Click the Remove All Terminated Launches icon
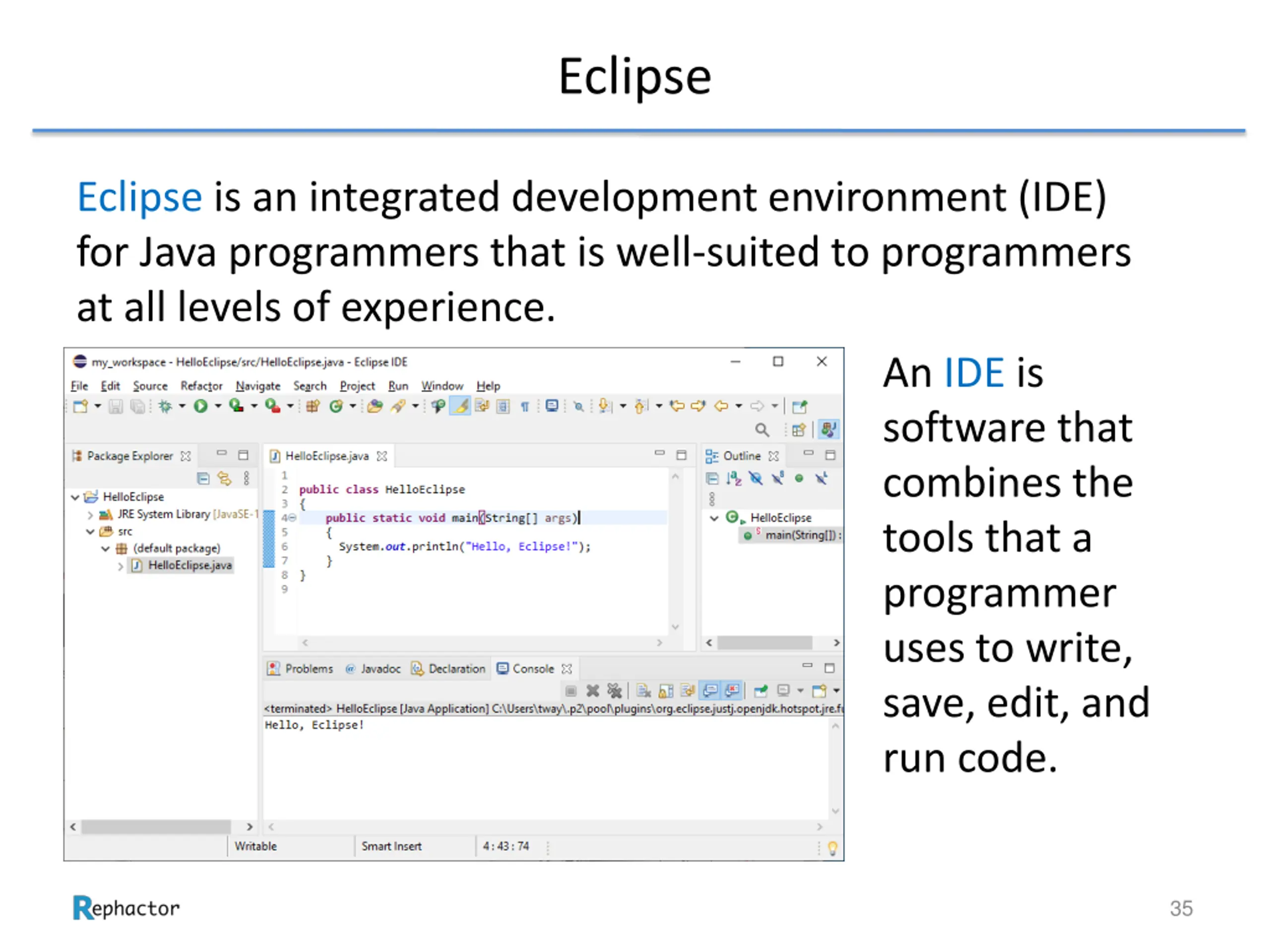The image size is (1270, 952). pyautogui.click(x=614, y=690)
